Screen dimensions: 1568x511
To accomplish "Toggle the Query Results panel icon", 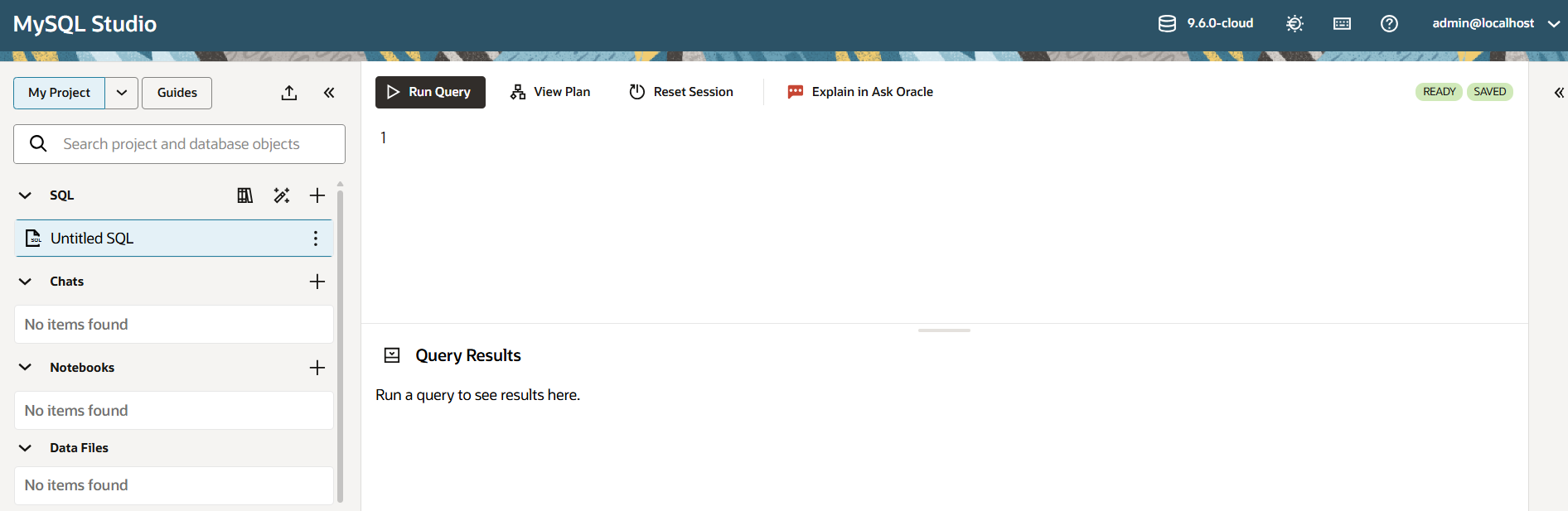I will [392, 355].
